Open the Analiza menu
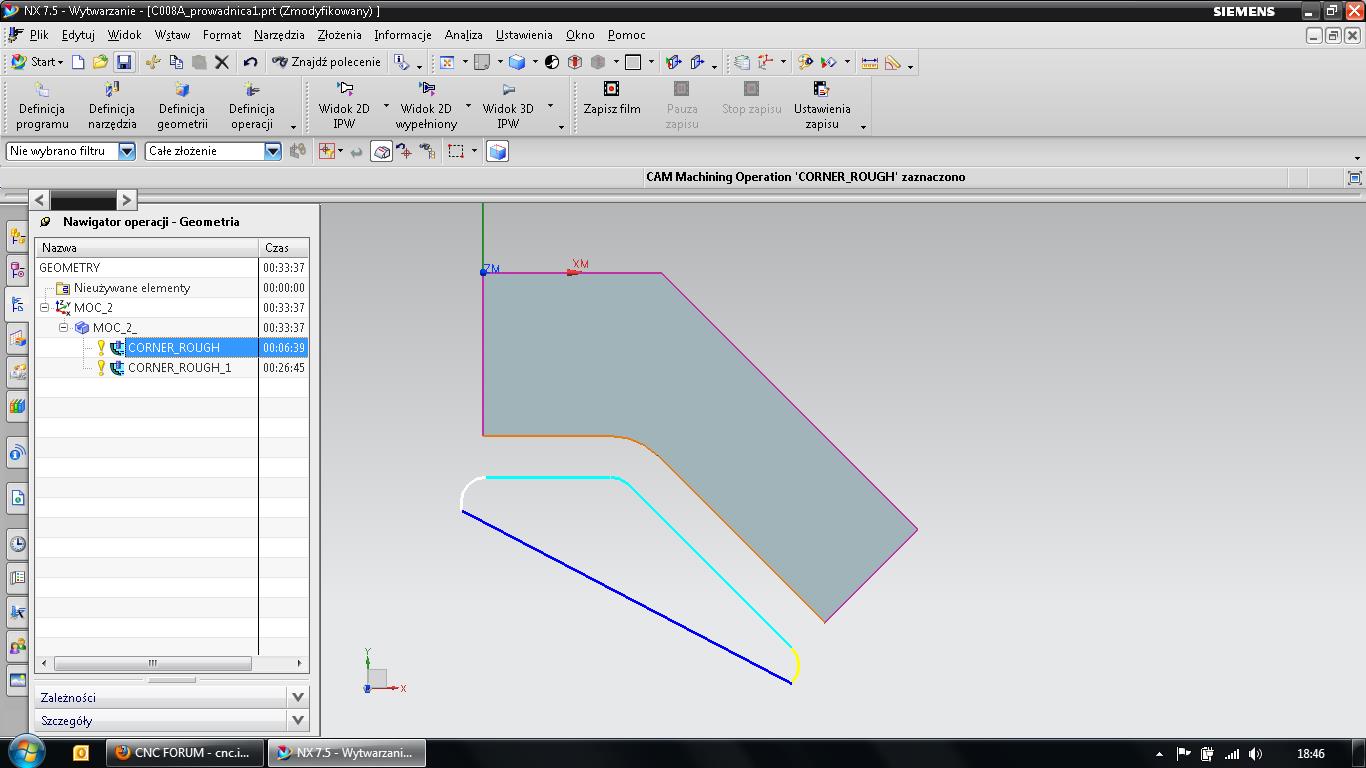The image size is (1366, 768). click(x=463, y=34)
